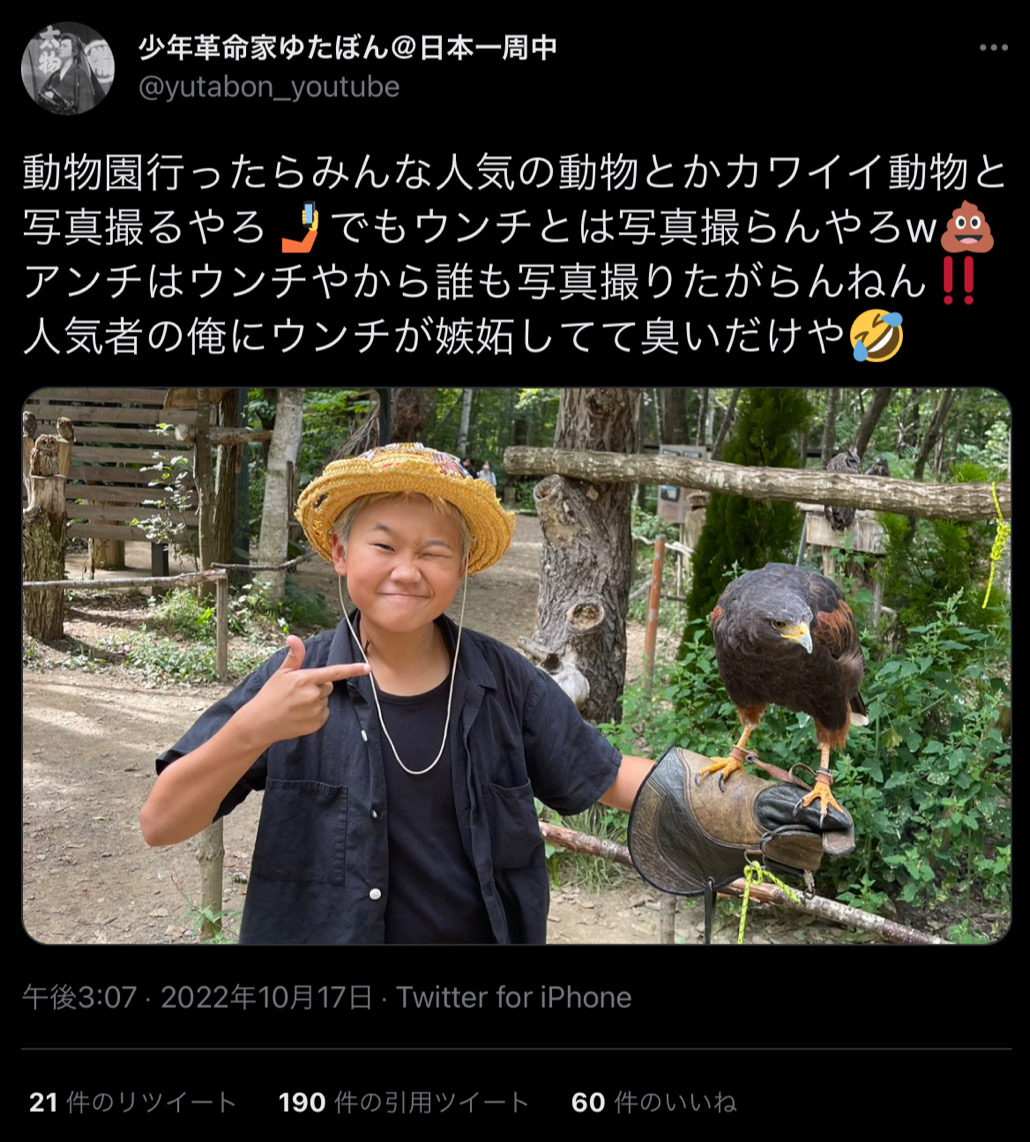View the 21 件のリツイート list
Screen dimensions: 1030x1142
click(133, 1102)
